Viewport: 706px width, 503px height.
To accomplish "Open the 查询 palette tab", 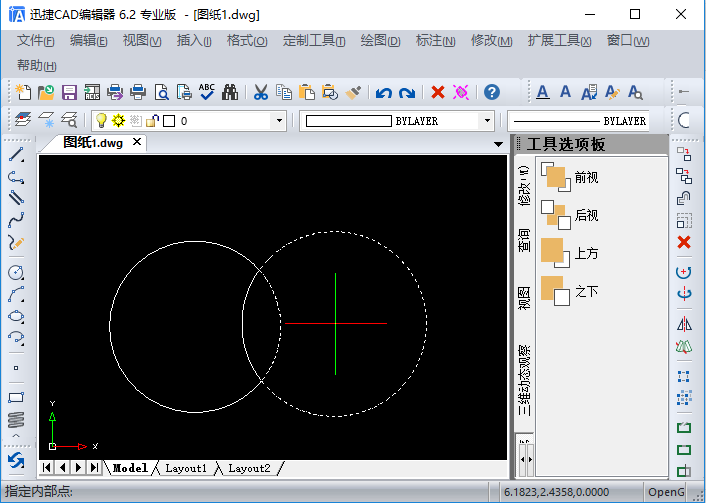I will [x=524, y=240].
